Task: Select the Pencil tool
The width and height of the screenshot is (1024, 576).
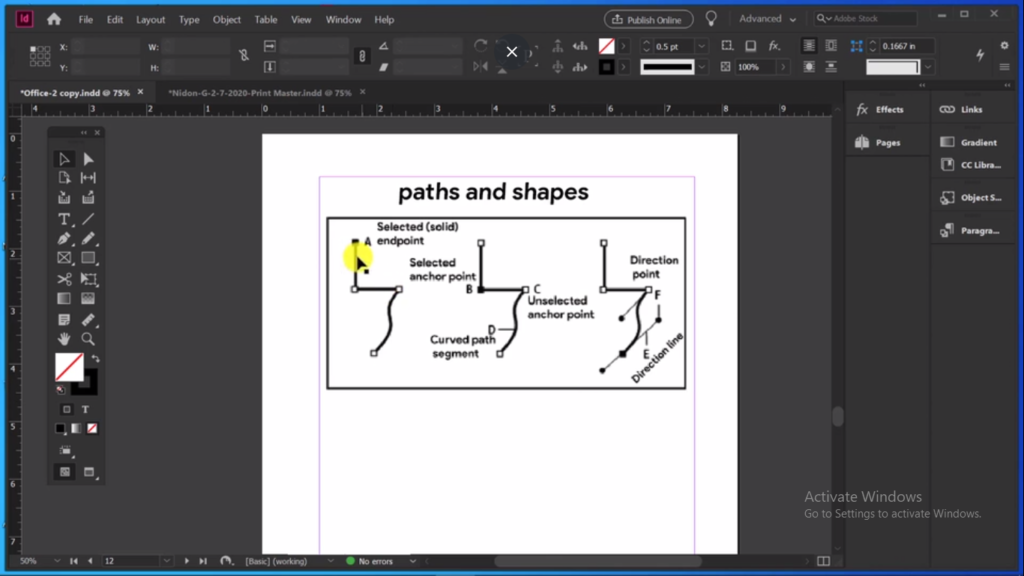Action: (x=88, y=239)
